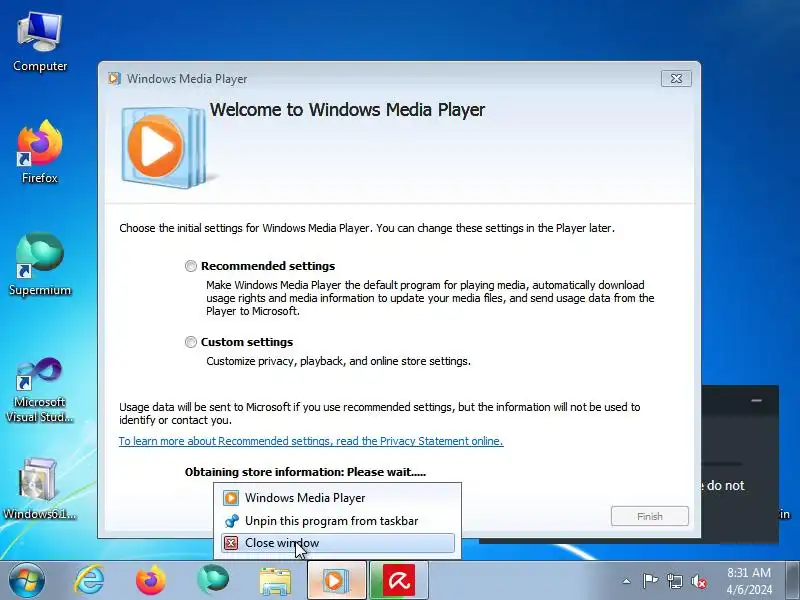Click the Obtaining store information status text
800x600 pixels.
[x=305, y=472]
